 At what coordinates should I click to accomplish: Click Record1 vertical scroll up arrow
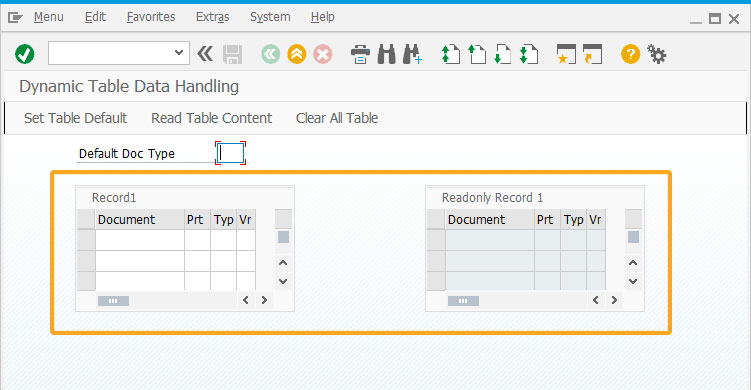pos(283,263)
